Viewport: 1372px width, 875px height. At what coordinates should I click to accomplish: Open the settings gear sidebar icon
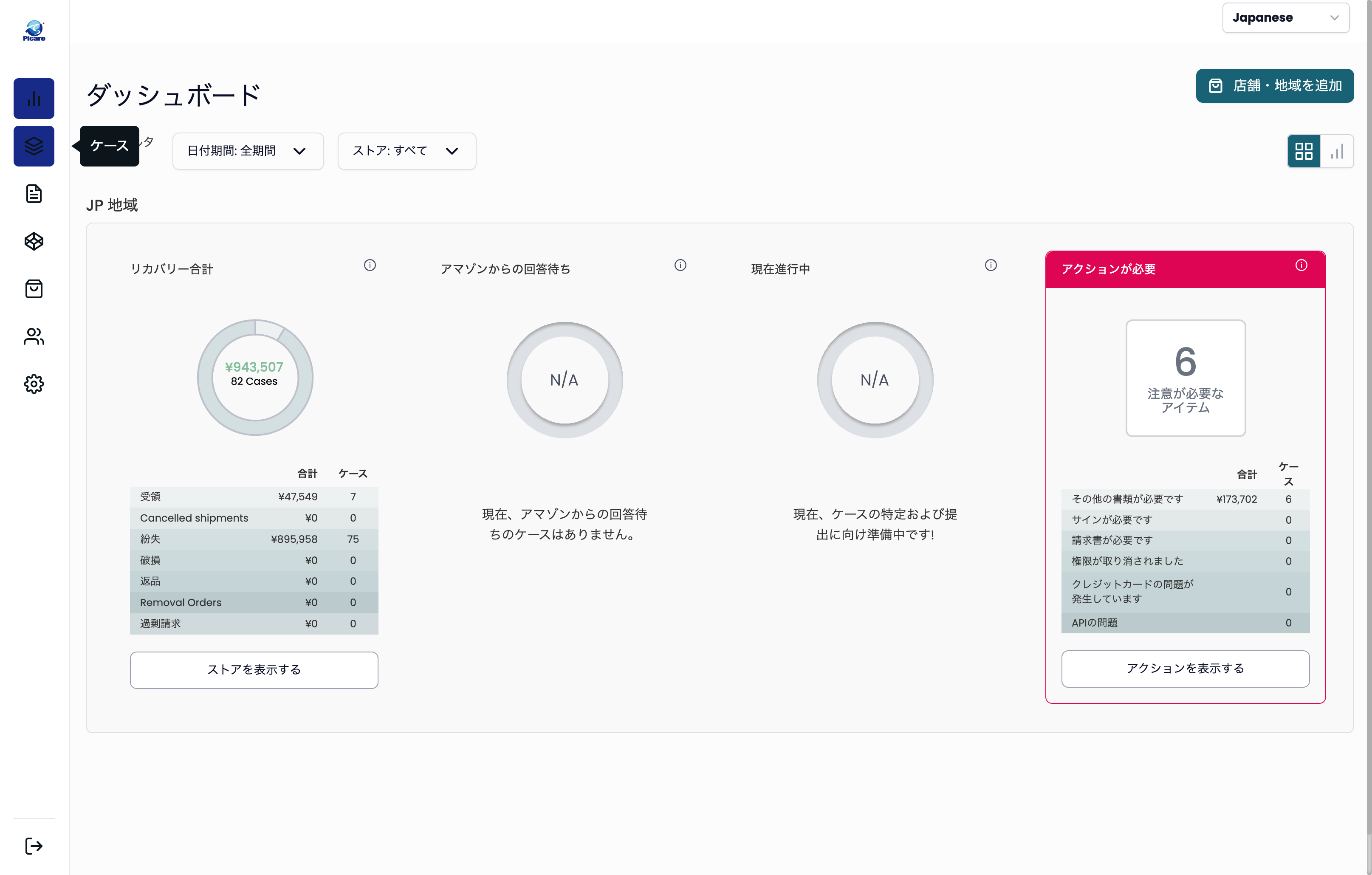tap(34, 384)
